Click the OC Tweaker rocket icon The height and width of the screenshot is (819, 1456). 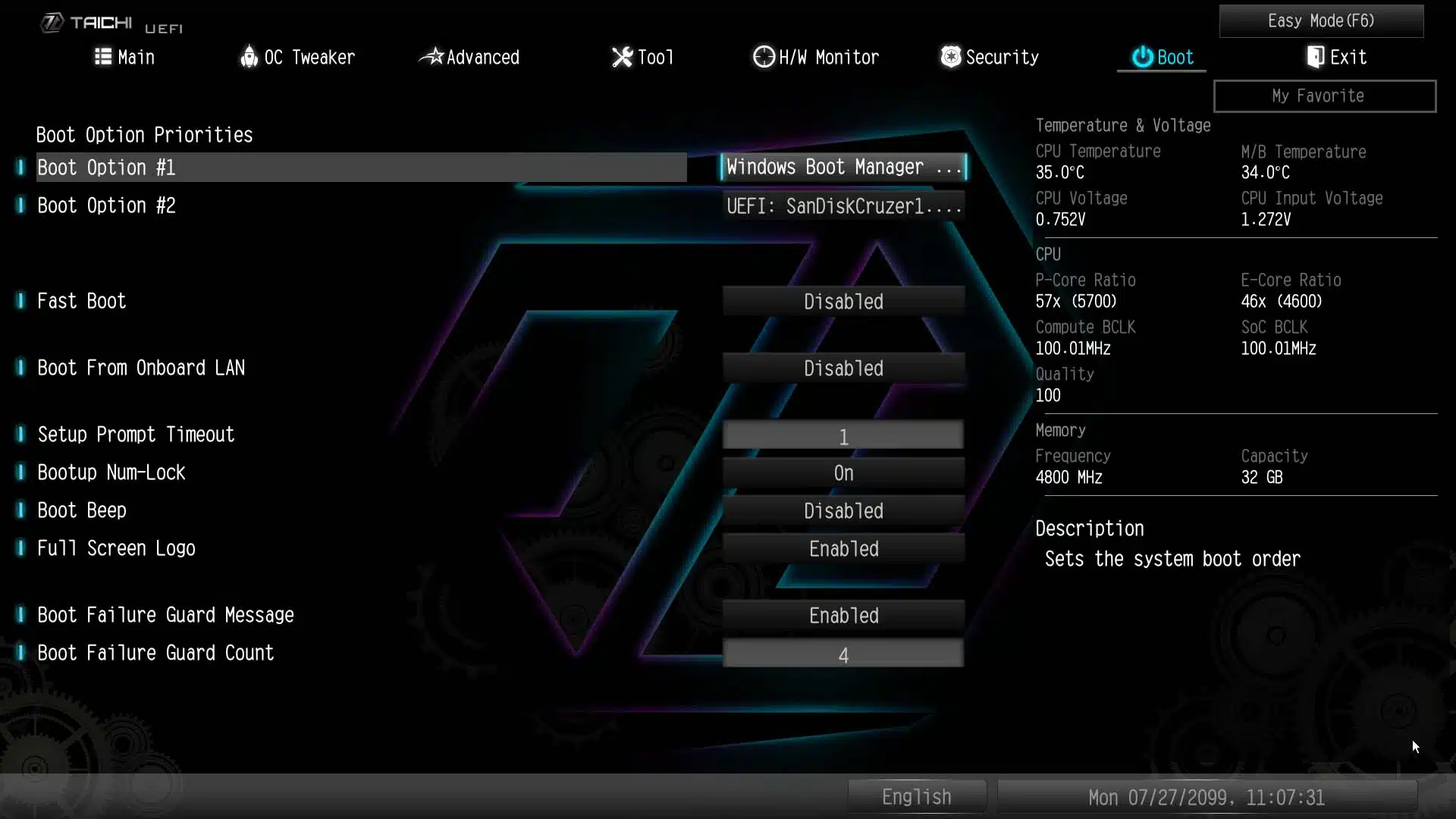click(x=249, y=57)
